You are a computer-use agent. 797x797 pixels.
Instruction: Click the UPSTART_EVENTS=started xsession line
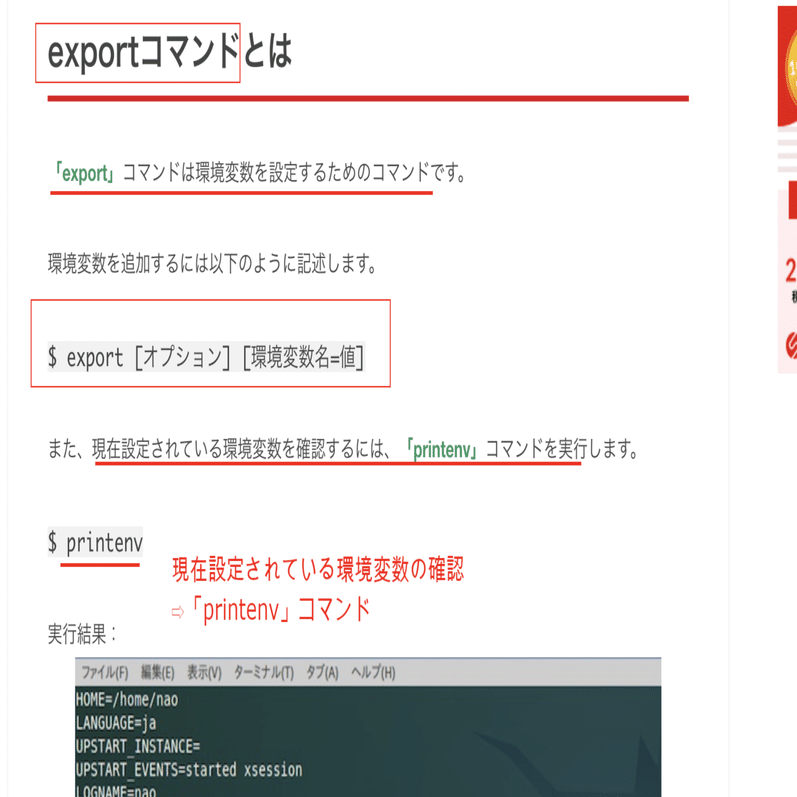(189, 770)
